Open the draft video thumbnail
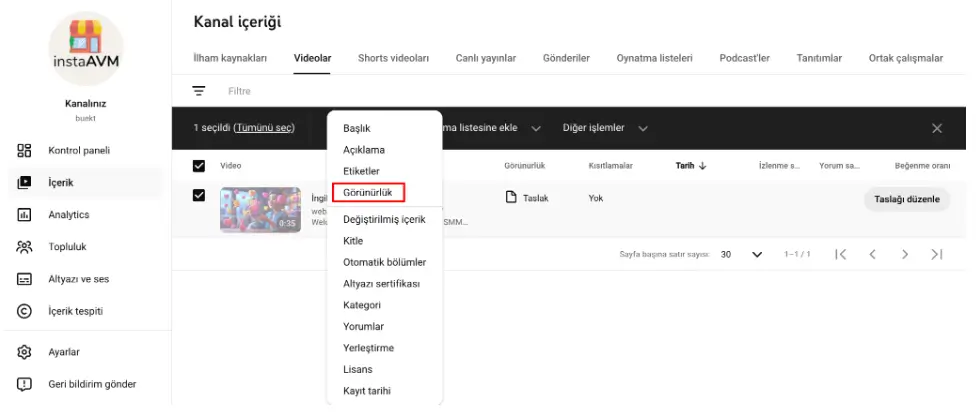This screenshot has height=420, width=976. pyautogui.click(x=260, y=210)
